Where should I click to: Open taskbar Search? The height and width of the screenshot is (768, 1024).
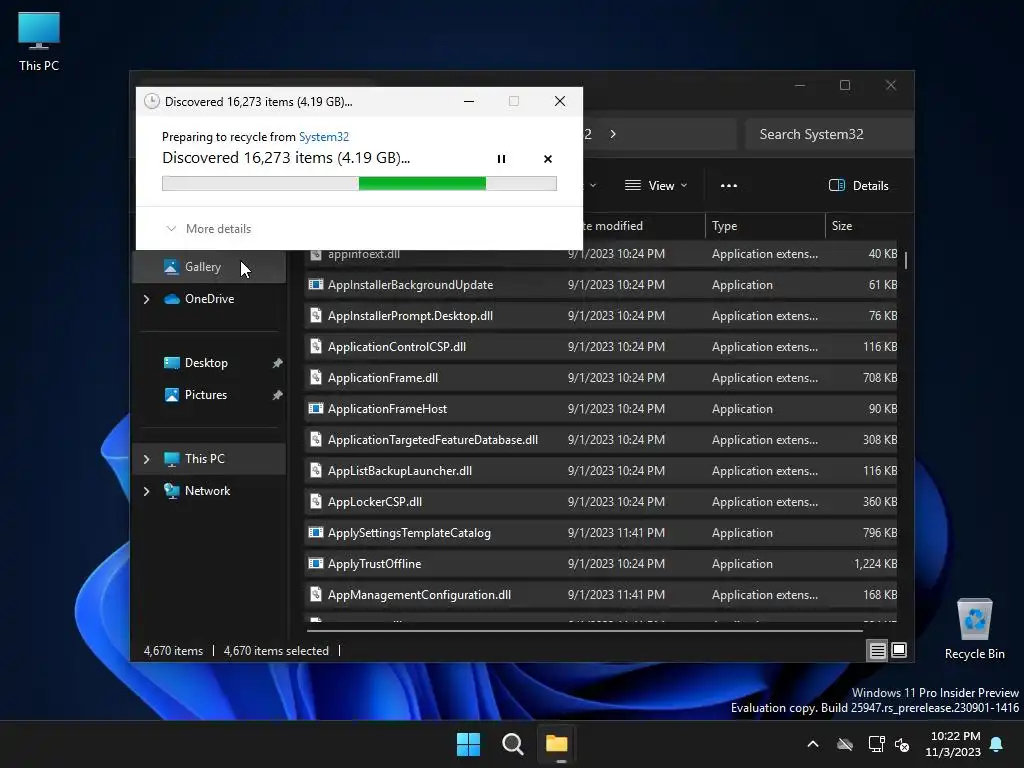513,744
